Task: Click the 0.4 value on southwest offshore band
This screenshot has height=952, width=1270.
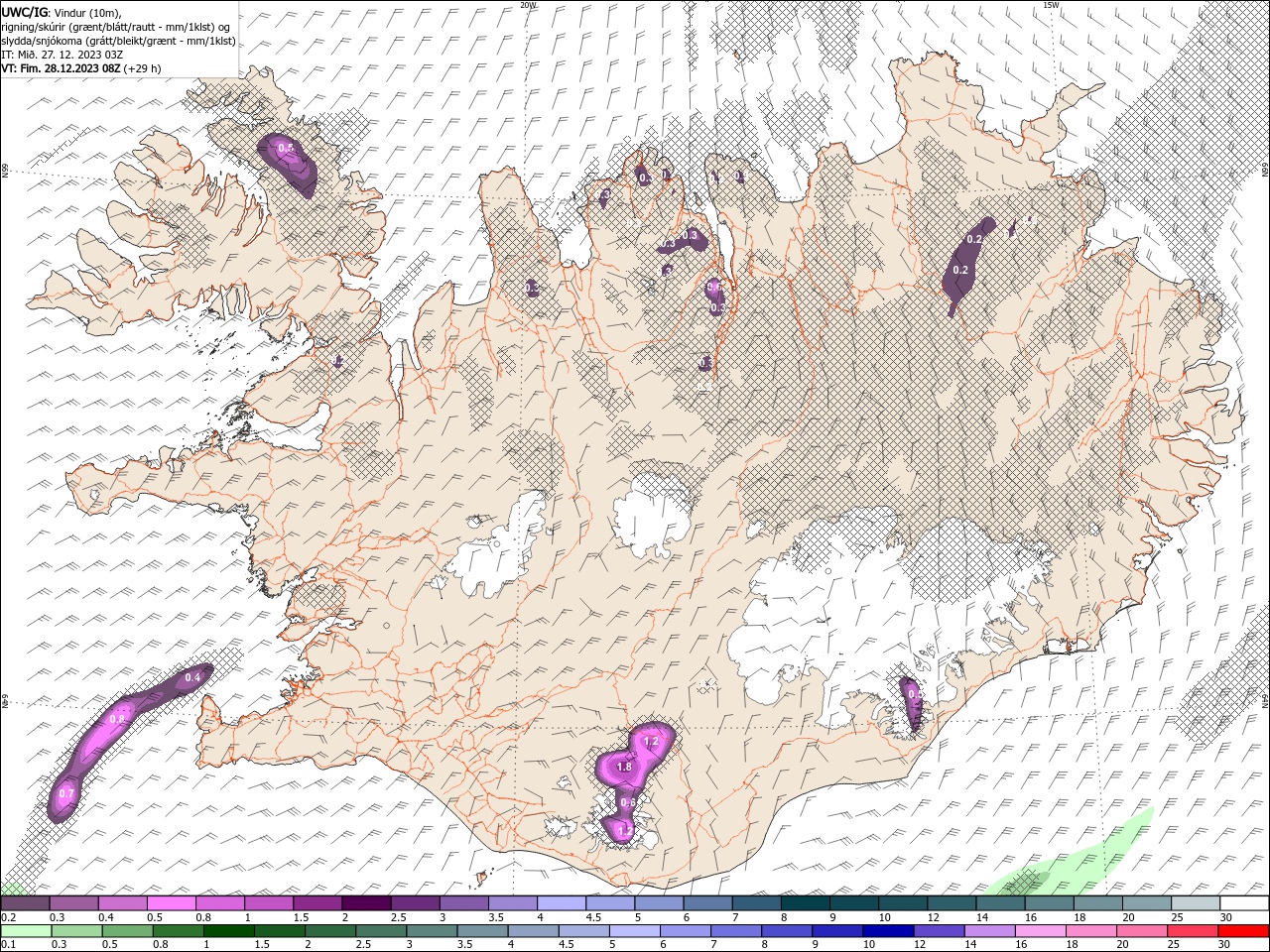Action: [x=192, y=677]
